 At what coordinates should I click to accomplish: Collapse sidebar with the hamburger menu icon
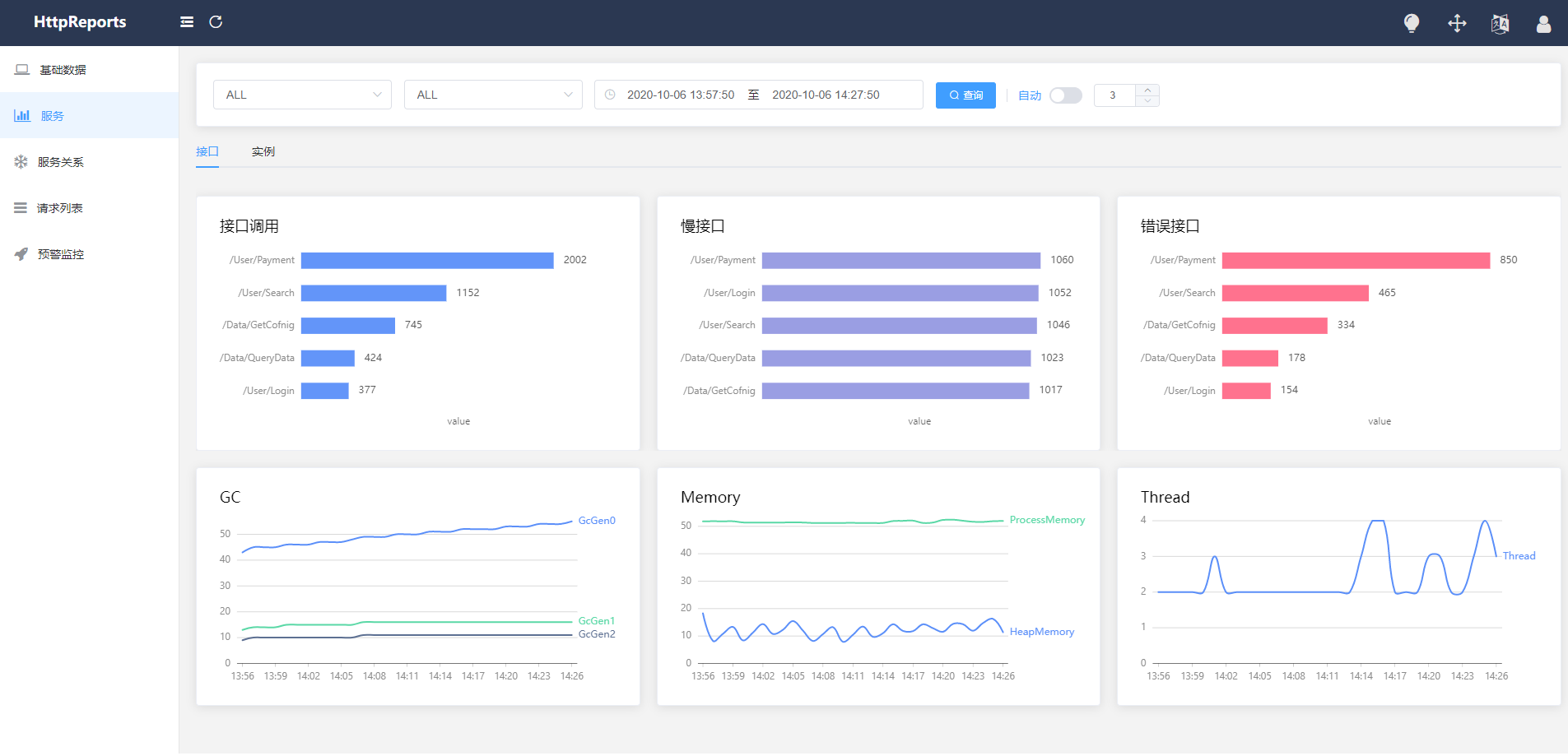187,22
